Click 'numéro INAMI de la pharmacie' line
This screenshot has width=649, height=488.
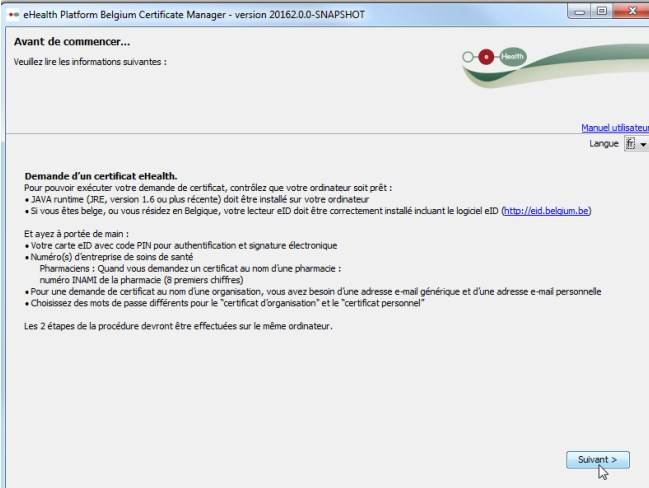point(142,280)
